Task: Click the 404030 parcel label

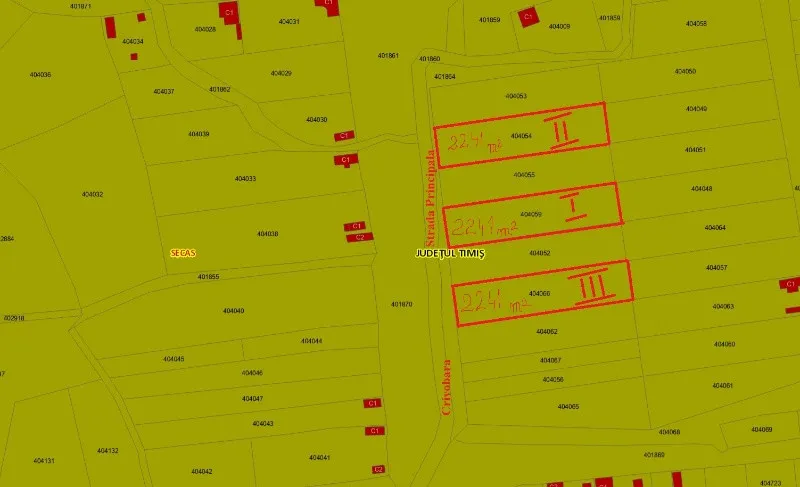Action: [x=316, y=120]
